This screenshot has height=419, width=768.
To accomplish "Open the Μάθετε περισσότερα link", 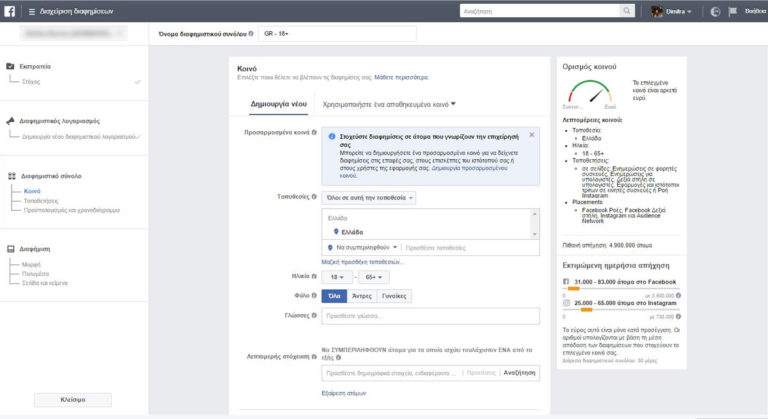I will coord(401,77).
